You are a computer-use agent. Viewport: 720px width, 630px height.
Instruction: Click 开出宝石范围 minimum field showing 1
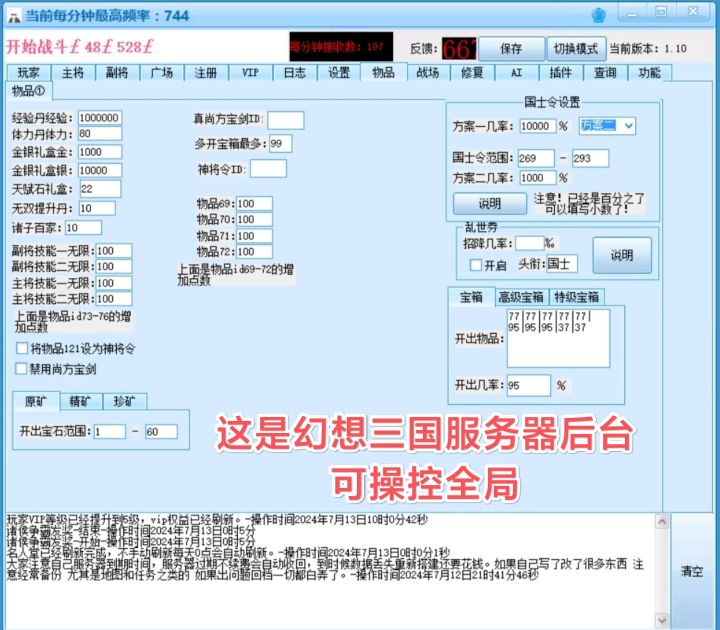(x=110, y=432)
